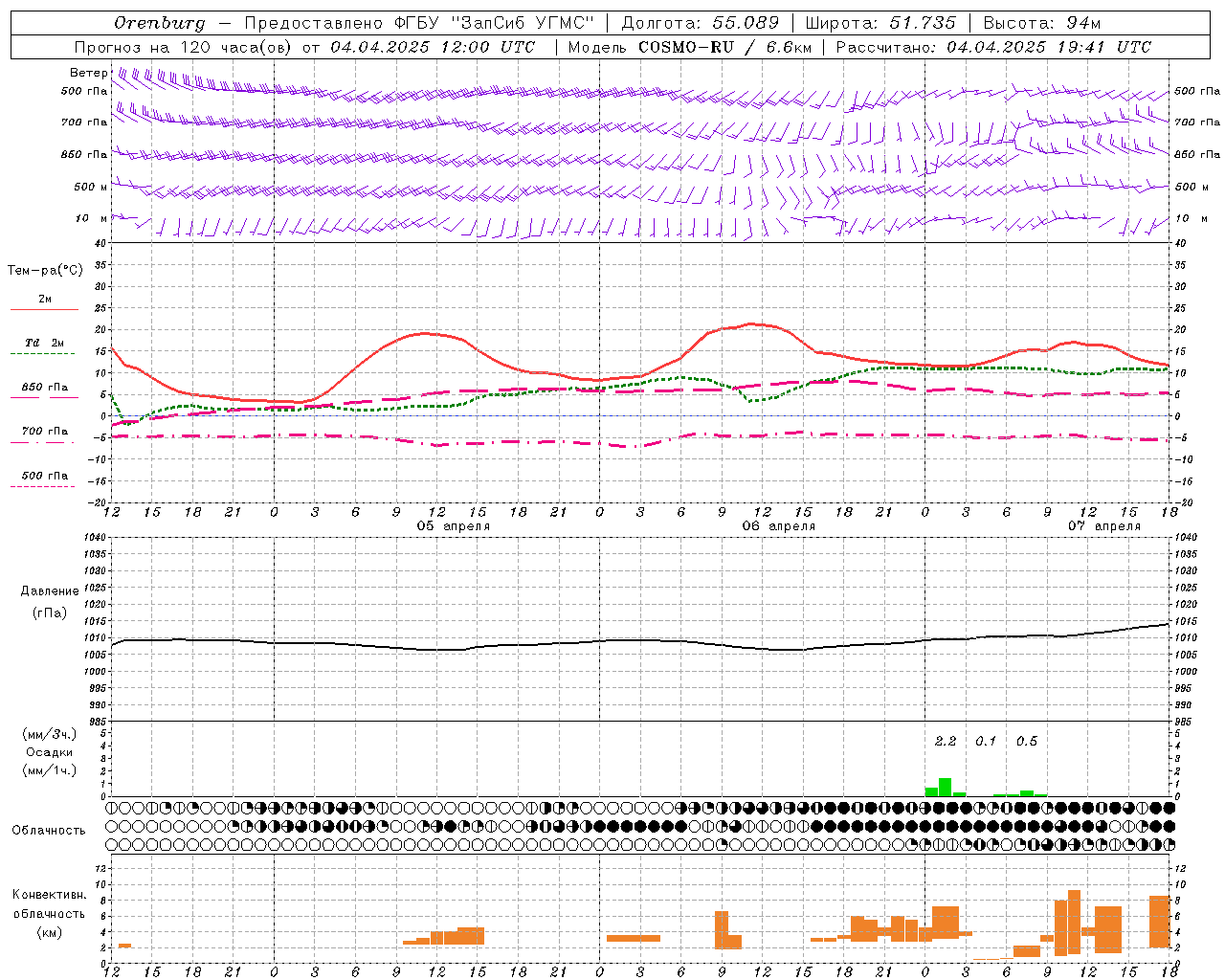
Task: Click the tallest orange convective cloud bar
Action: (1074, 923)
